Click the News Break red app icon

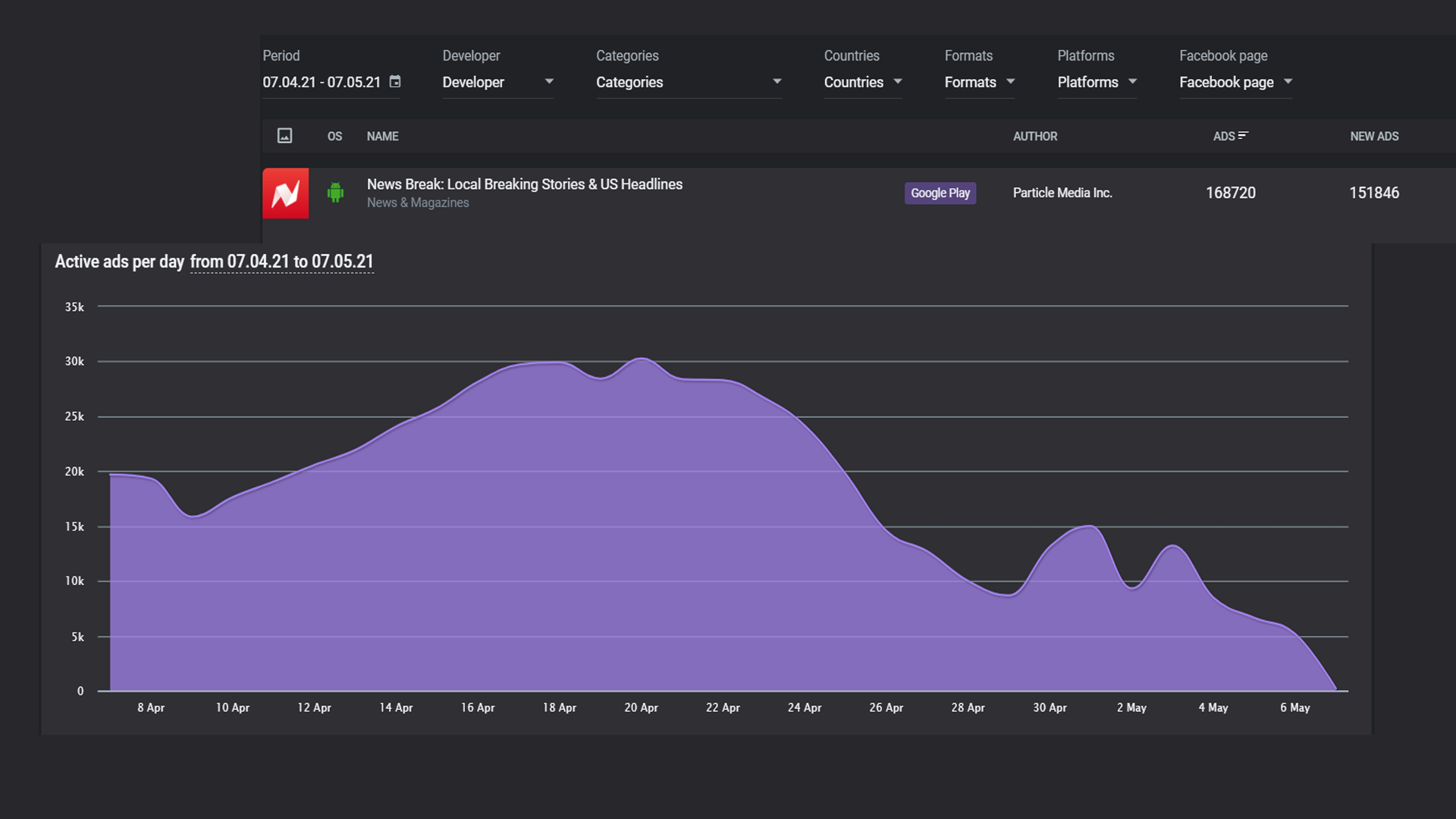[285, 193]
